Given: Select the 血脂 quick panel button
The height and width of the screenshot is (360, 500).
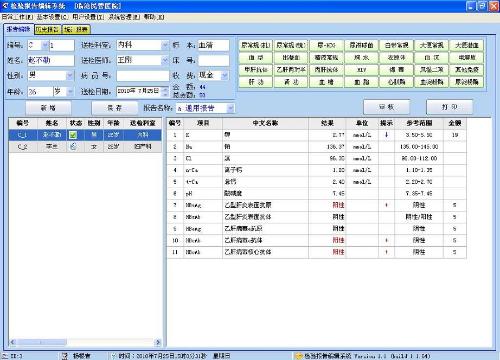Looking at the screenshot, I should (361, 82).
